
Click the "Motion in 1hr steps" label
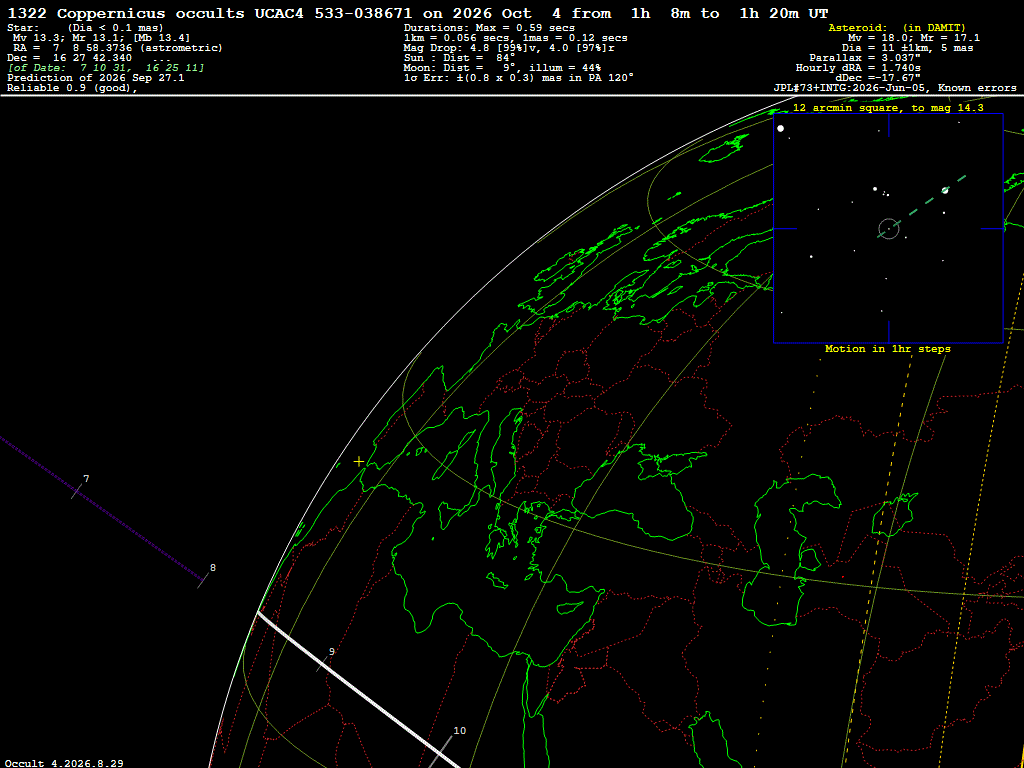point(888,349)
